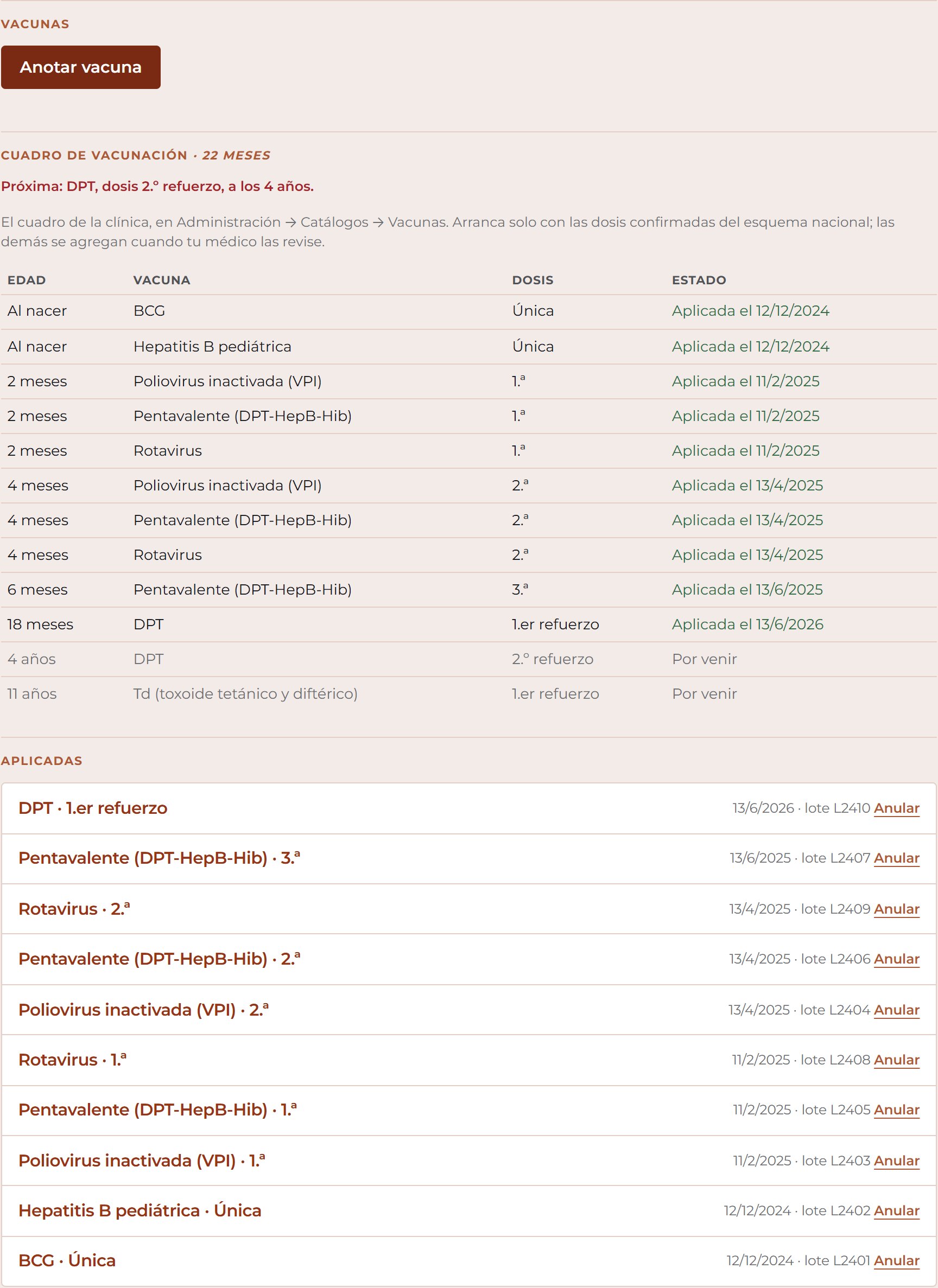Anular the Poliovirus inactivada 2.ª record

point(897,1010)
